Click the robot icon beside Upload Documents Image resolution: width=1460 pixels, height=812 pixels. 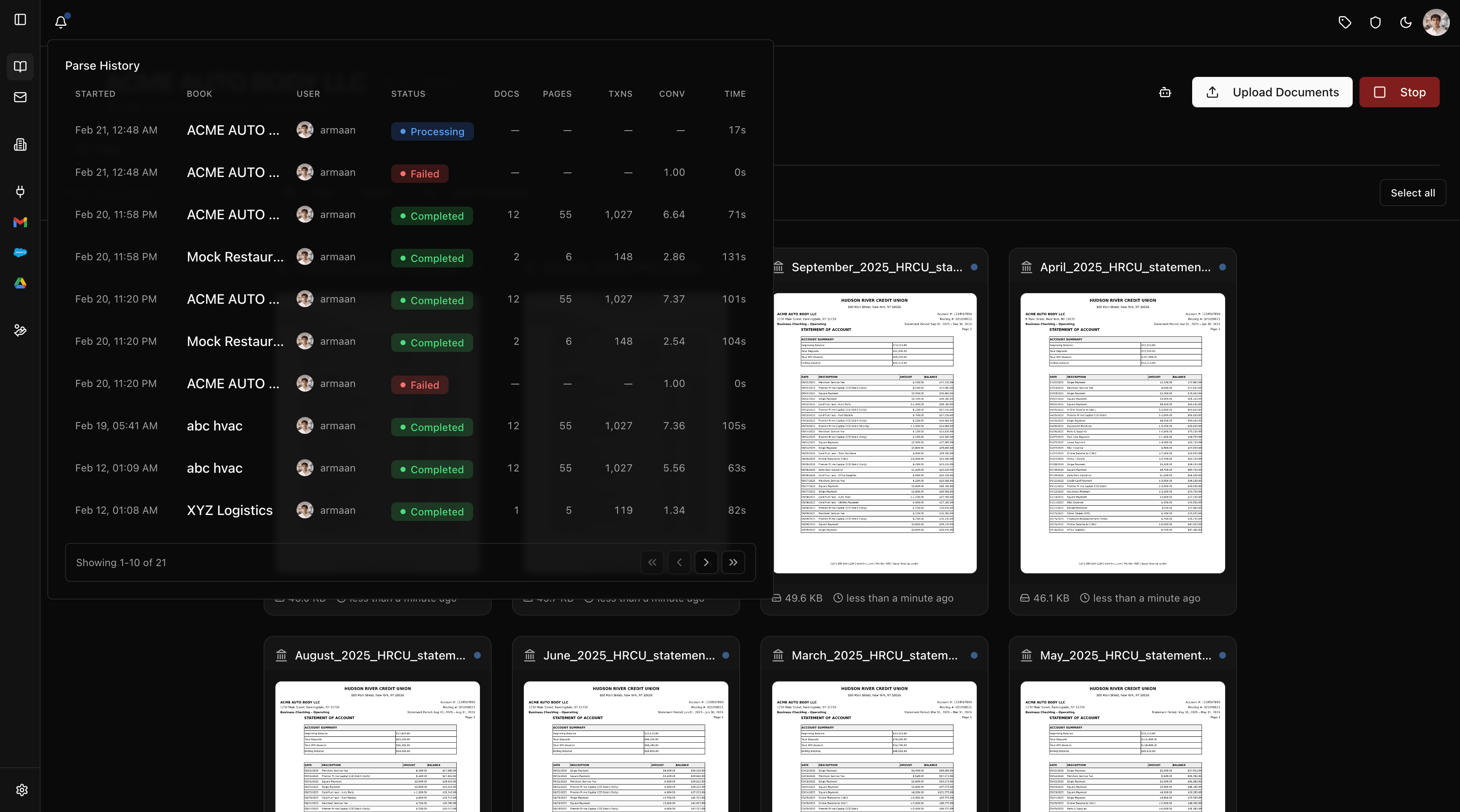pyautogui.click(x=1165, y=92)
